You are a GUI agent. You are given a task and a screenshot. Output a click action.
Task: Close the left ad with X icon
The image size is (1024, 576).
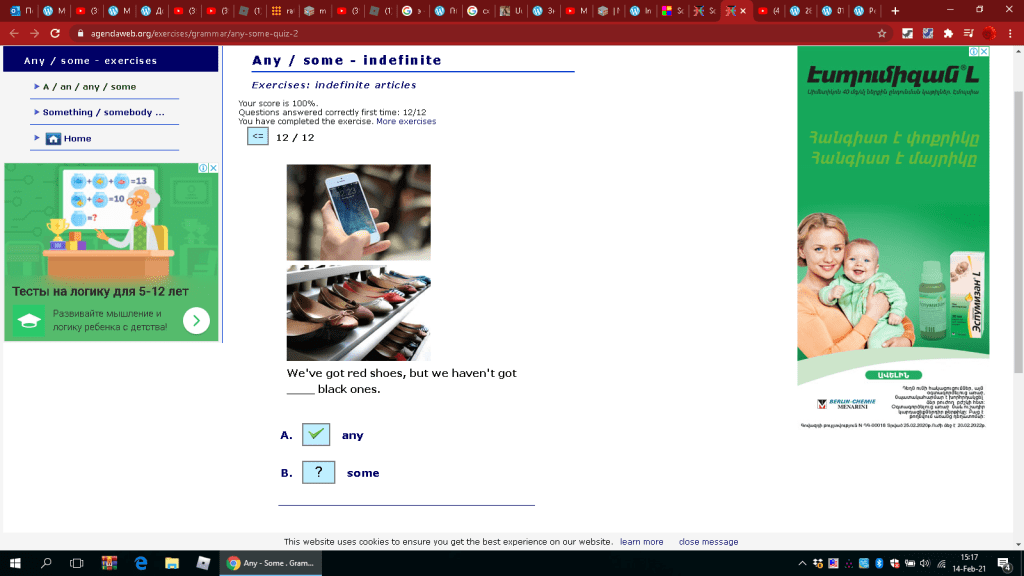(213, 169)
